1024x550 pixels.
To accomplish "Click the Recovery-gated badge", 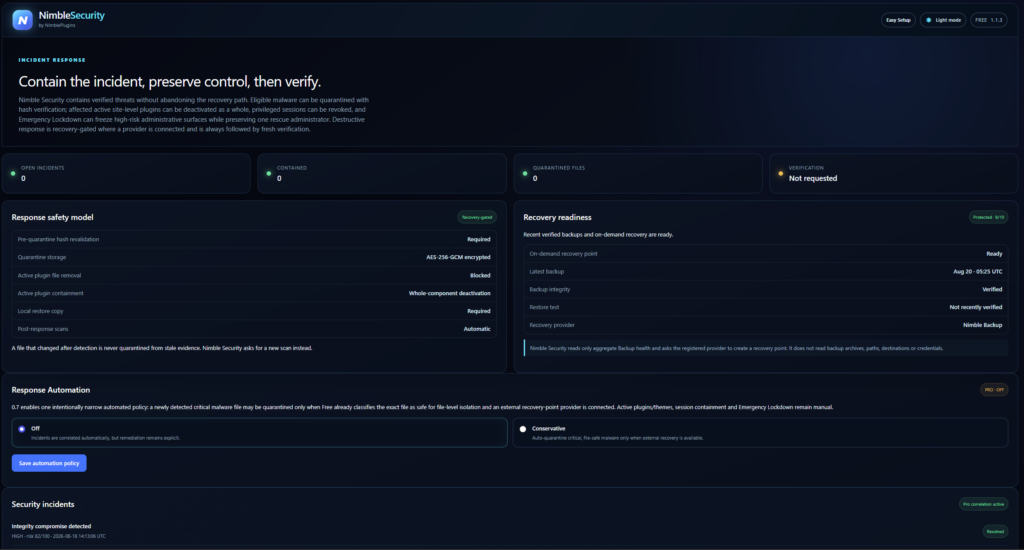I will pyautogui.click(x=477, y=217).
